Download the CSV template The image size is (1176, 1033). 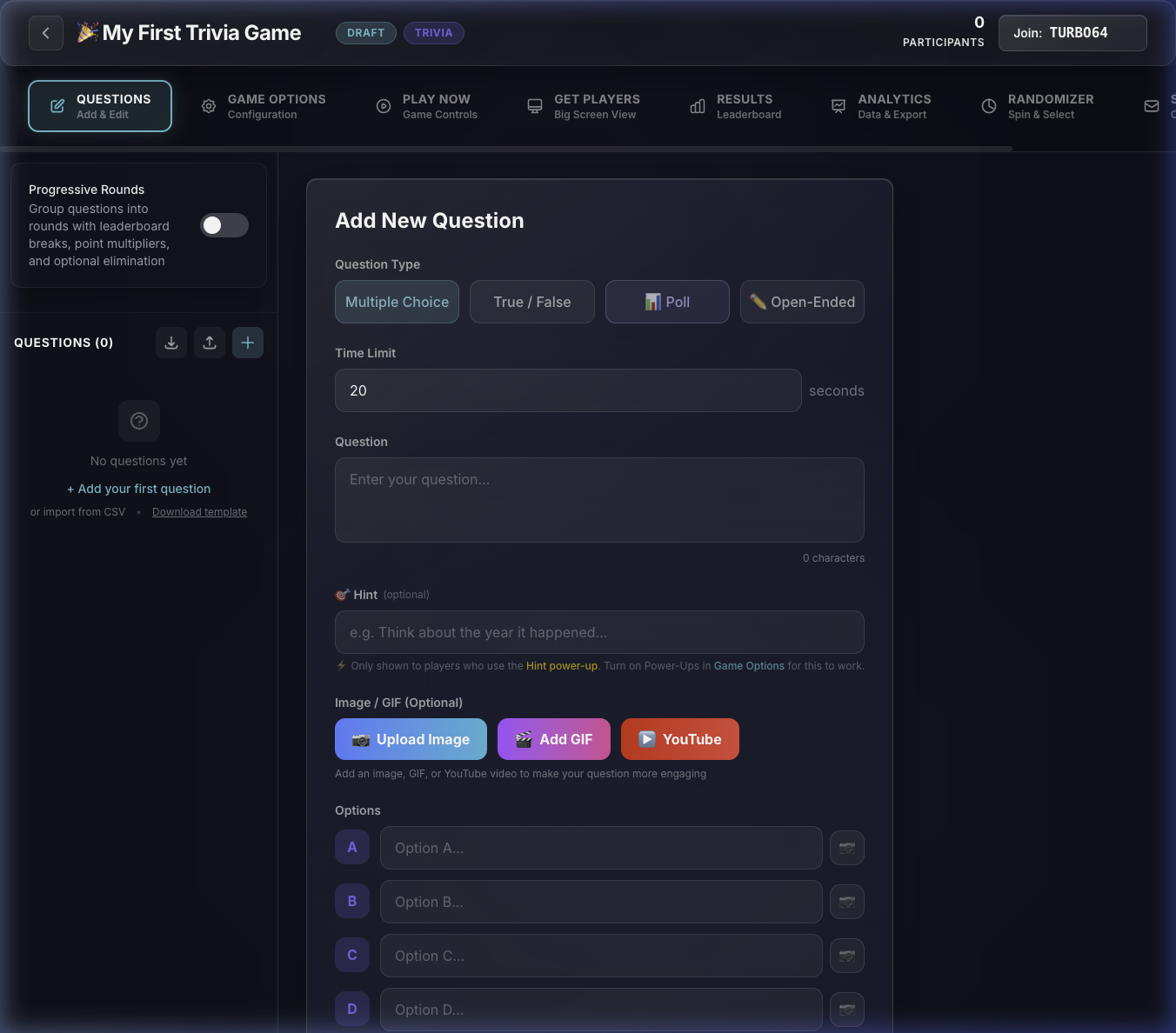click(x=199, y=511)
